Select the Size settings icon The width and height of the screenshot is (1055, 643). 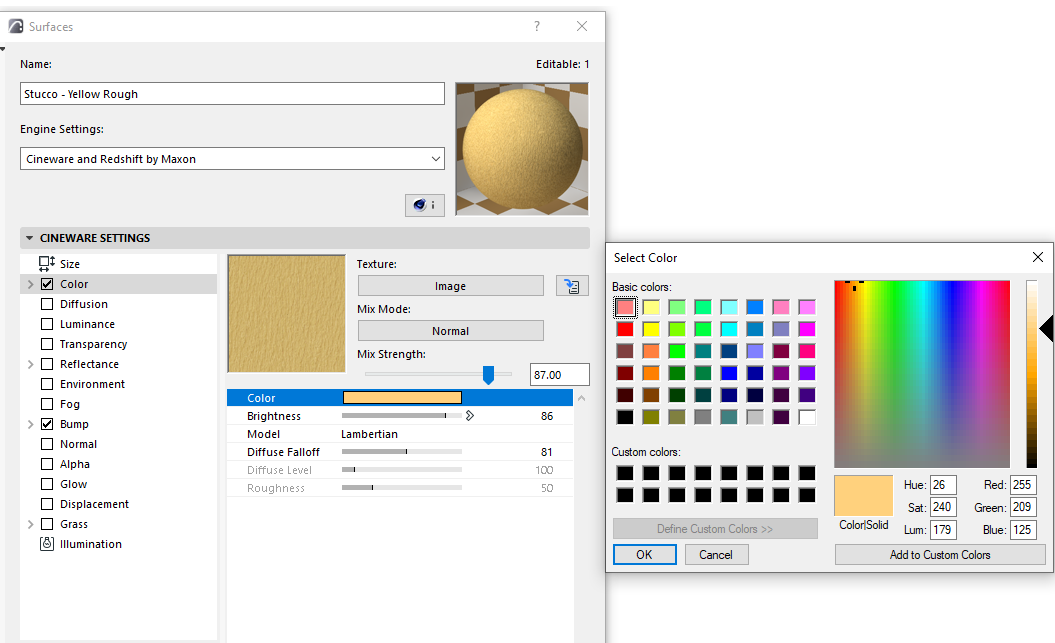point(44,263)
